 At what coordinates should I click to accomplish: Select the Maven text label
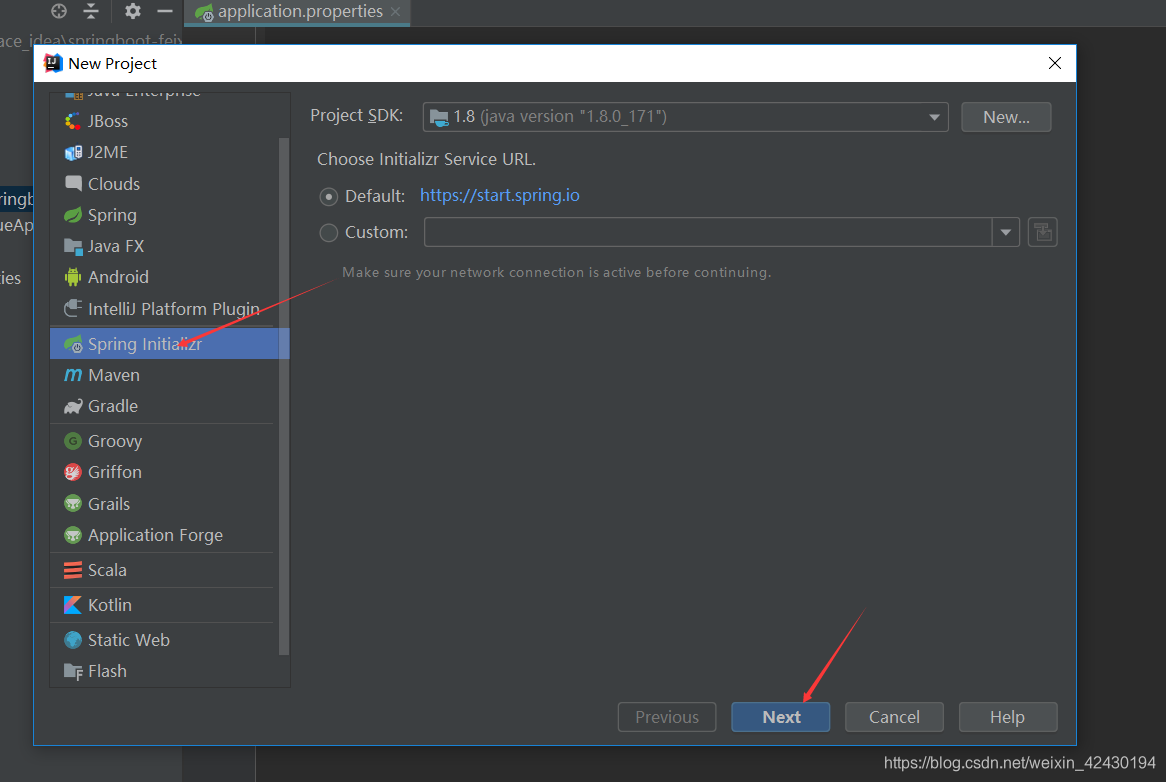[114, 375]
